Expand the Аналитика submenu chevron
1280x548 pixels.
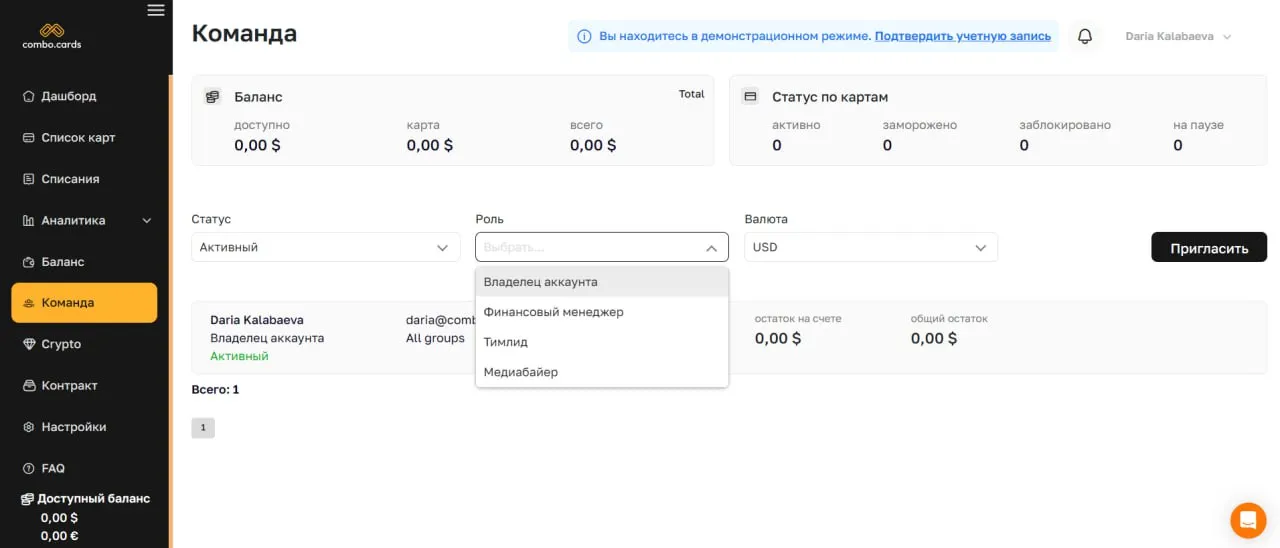(147, 220)
